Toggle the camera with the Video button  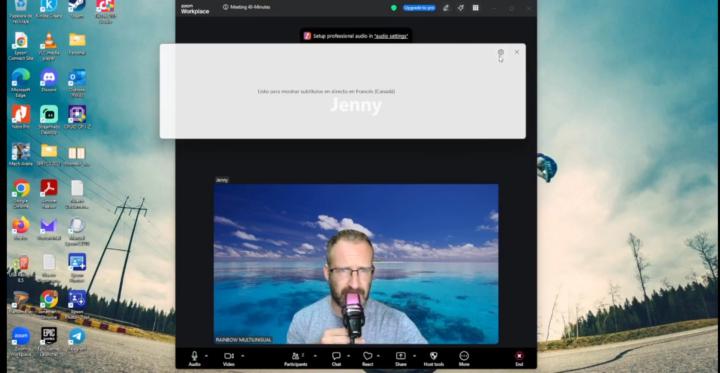pyautogui.click(x=229, y=358)
